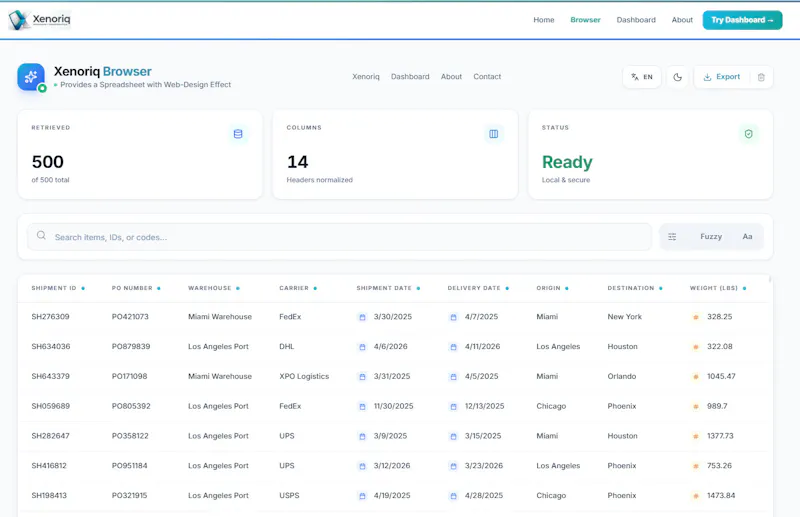This screenshot has height=517, width=800.
Task: Toggle Fuzzy search mode
Action: (x=711, y=237)
